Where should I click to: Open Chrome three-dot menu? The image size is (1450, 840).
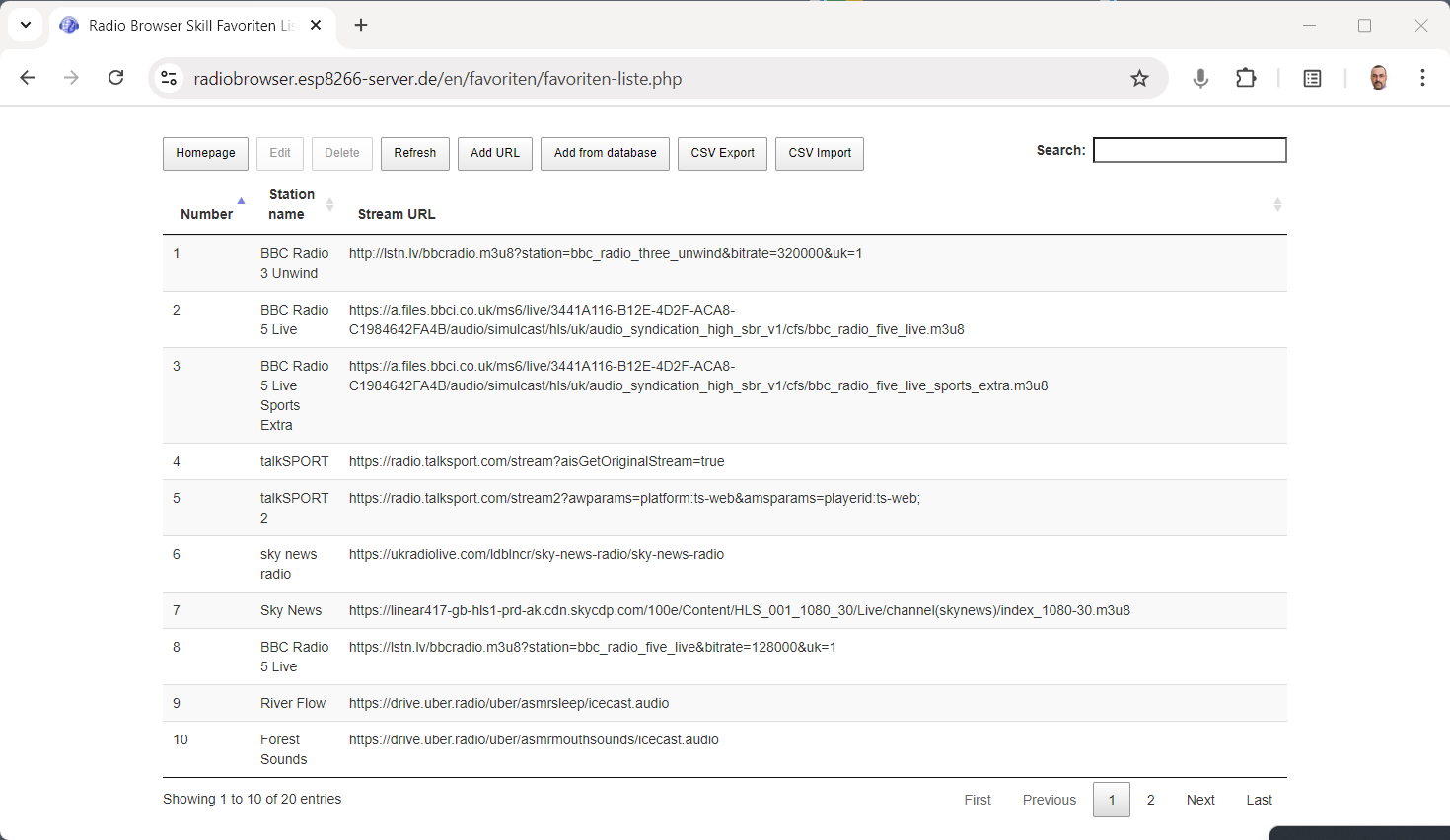point(1422,78)
